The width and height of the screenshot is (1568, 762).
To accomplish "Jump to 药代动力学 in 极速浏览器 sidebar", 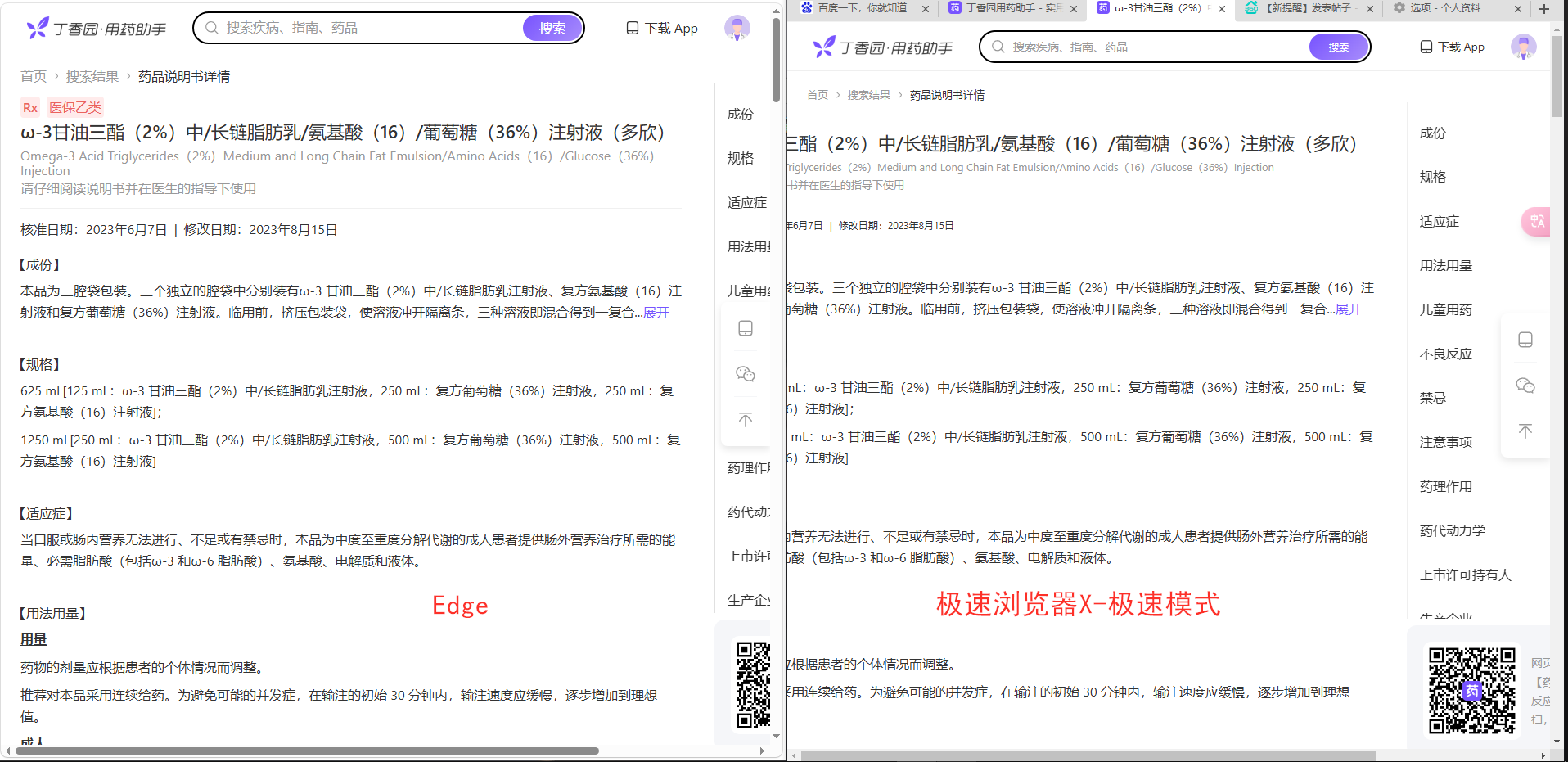I will (x=1453, y=531).
